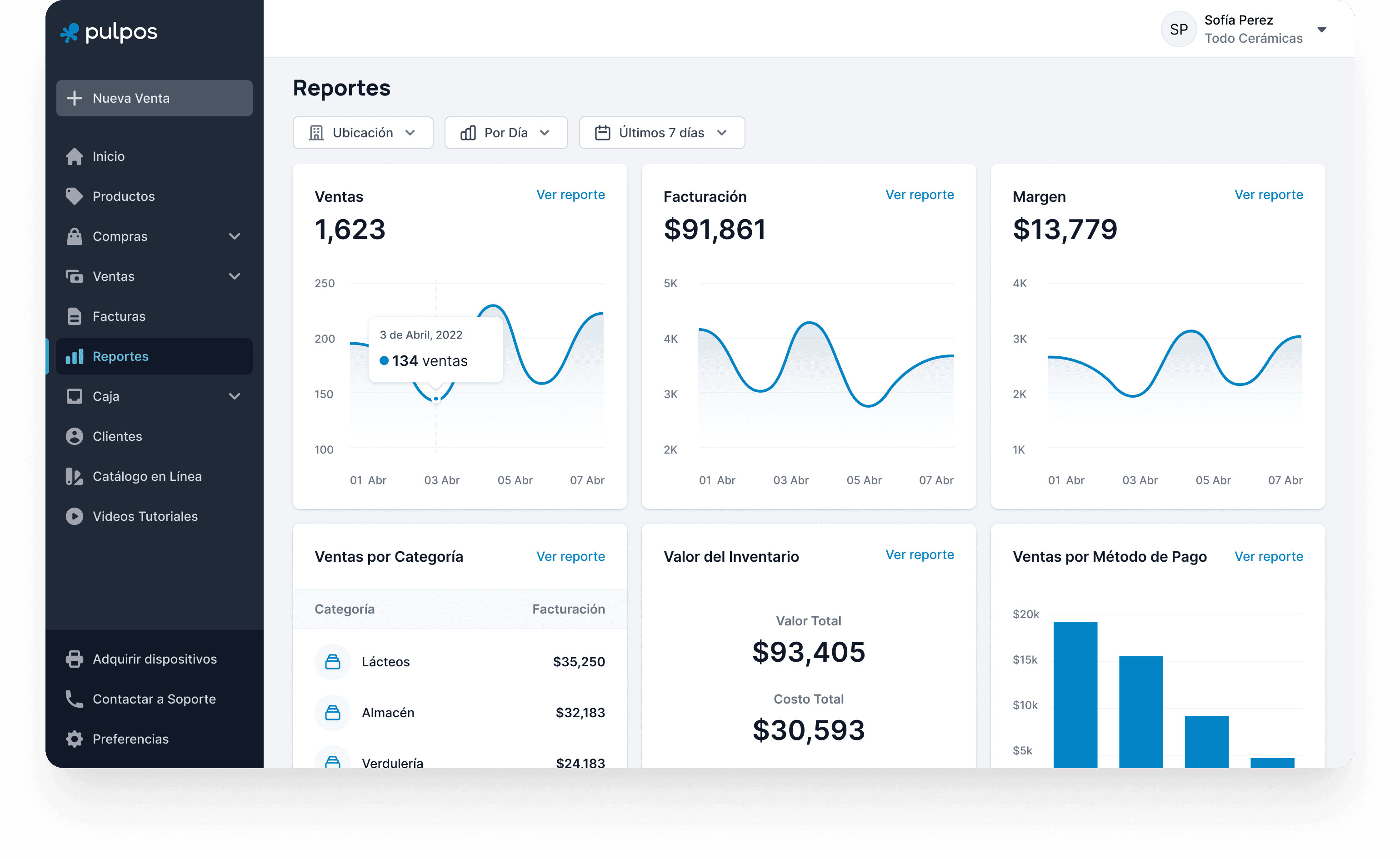This screenshot has width=1400, height=859.
Task: Expand the Caja submenu arrow
Action: click(235, 396)
